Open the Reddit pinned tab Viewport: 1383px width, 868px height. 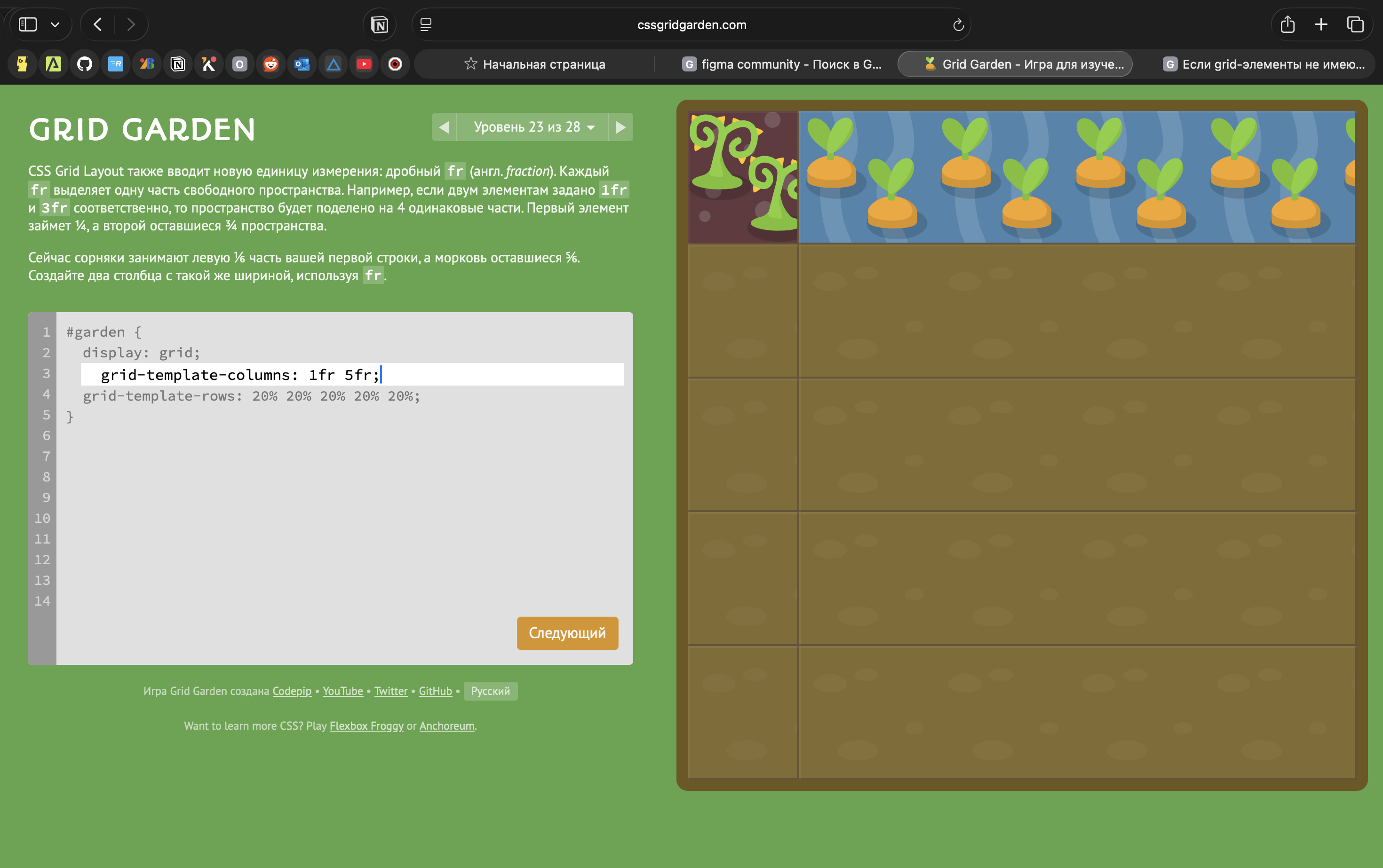click(270, 64)
